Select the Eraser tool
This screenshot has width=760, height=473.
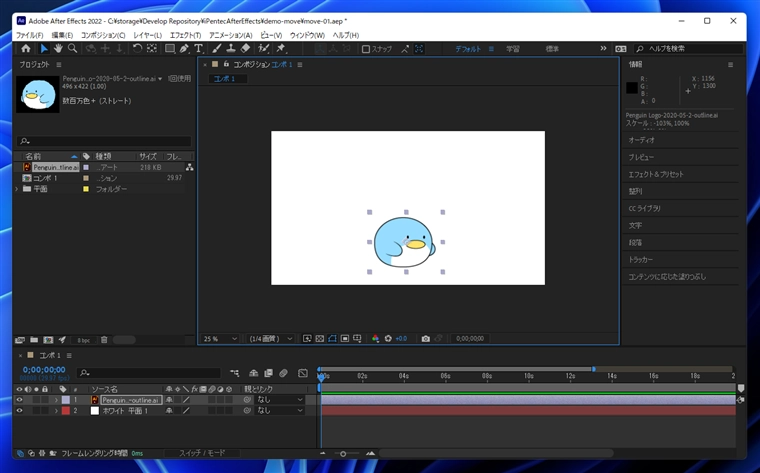point(245,48)
